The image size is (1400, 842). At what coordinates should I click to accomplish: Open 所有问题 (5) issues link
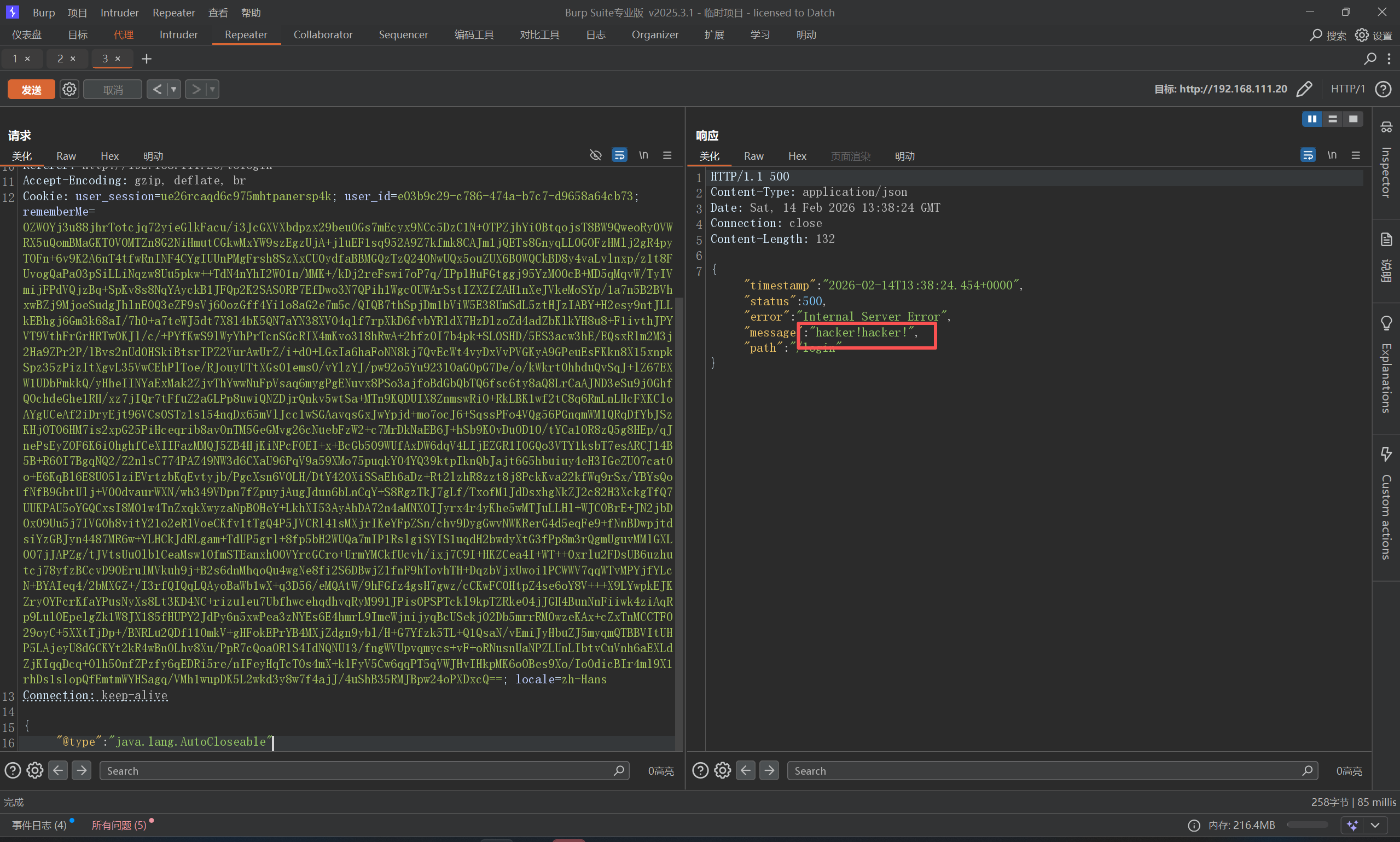(x=119, y=825)
